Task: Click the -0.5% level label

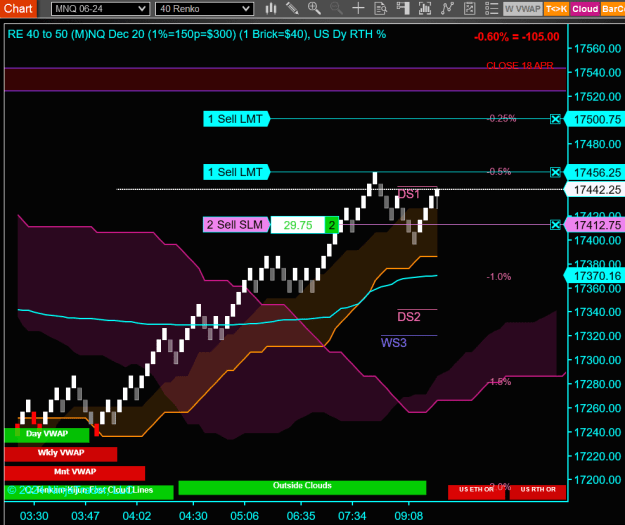Action: coord(499,172)
